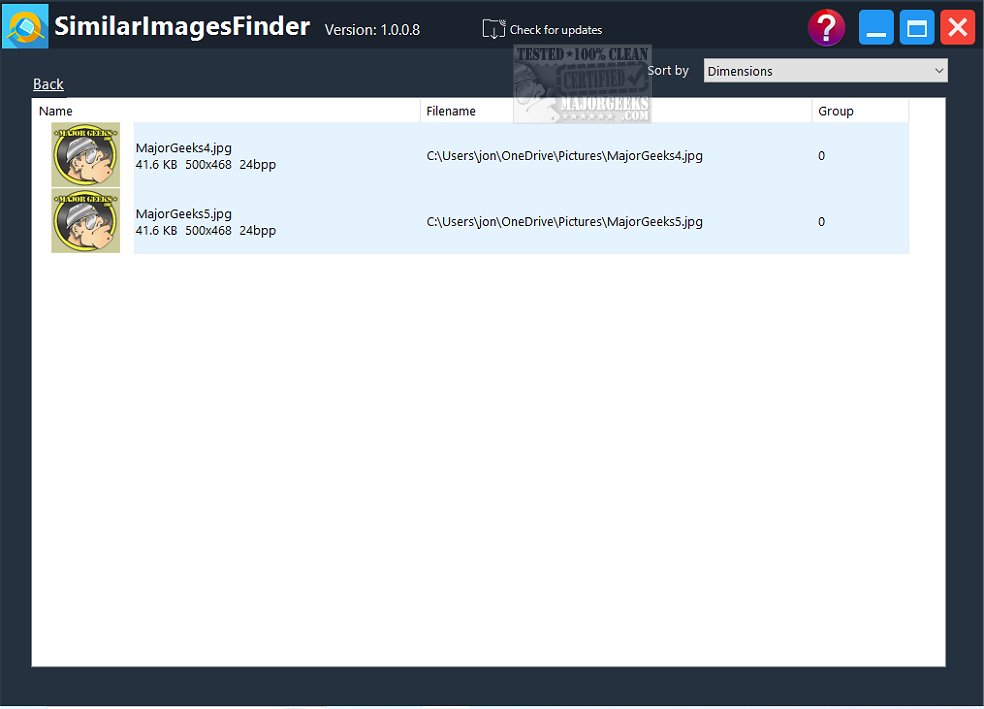Select the MajorGeeks5.jpg name text

[183, 214]
